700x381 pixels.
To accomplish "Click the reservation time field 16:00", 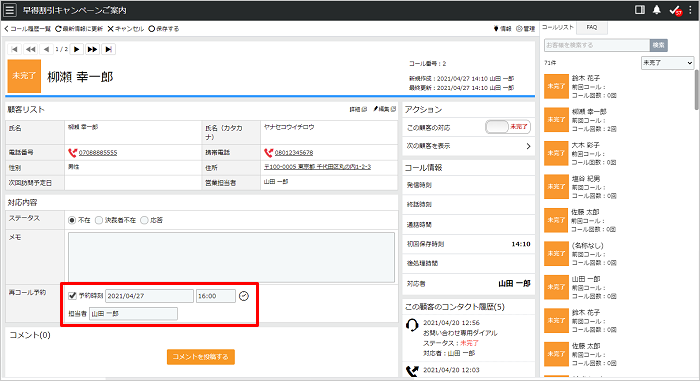I will click(216, 296).
